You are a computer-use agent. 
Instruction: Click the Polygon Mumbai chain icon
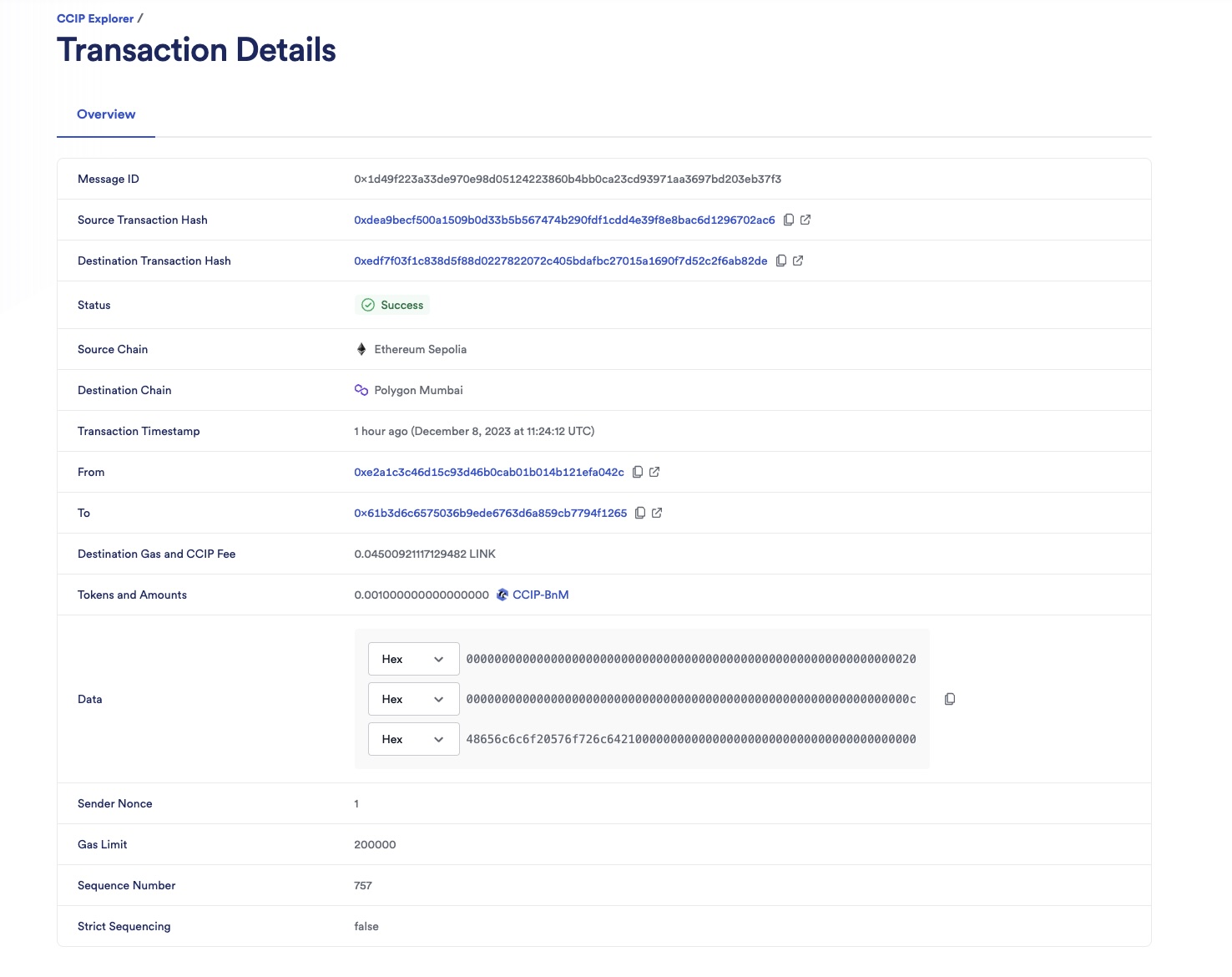361,390
